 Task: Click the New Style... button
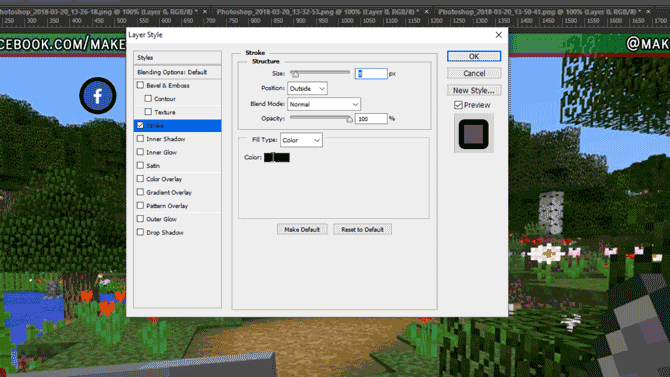coord(474,90)
